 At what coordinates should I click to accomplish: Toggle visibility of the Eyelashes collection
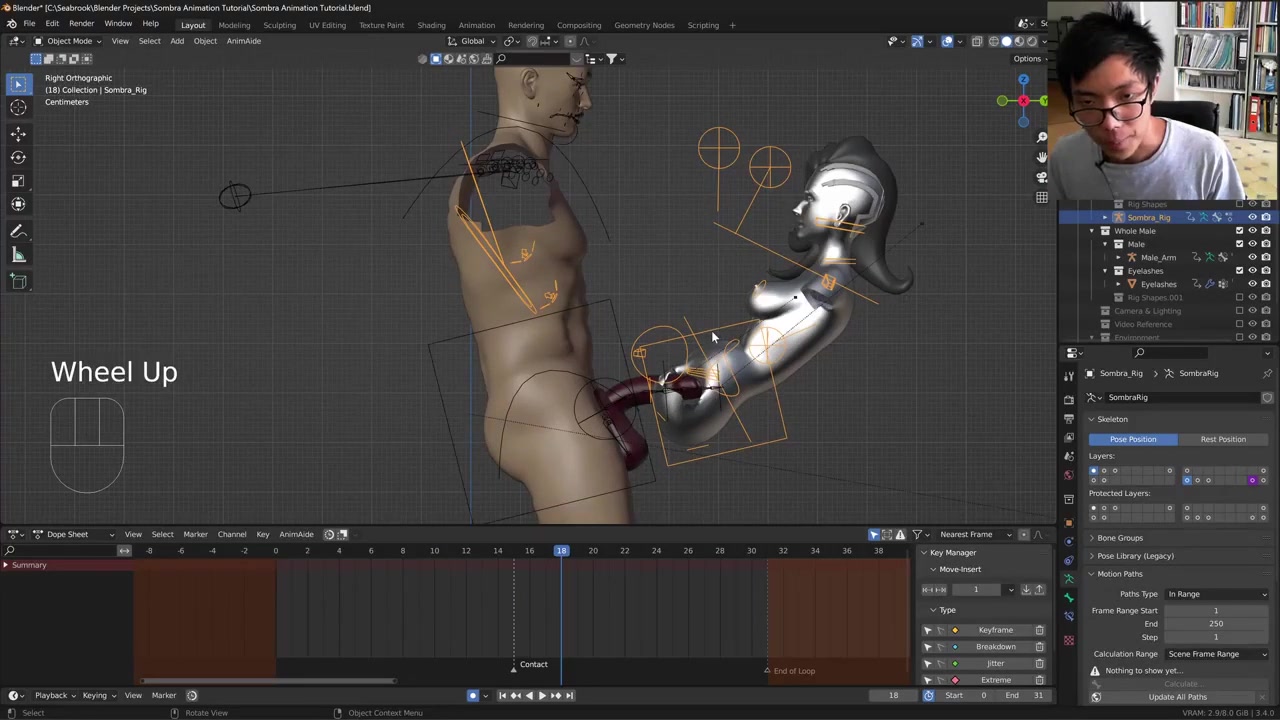point(1252,271)
